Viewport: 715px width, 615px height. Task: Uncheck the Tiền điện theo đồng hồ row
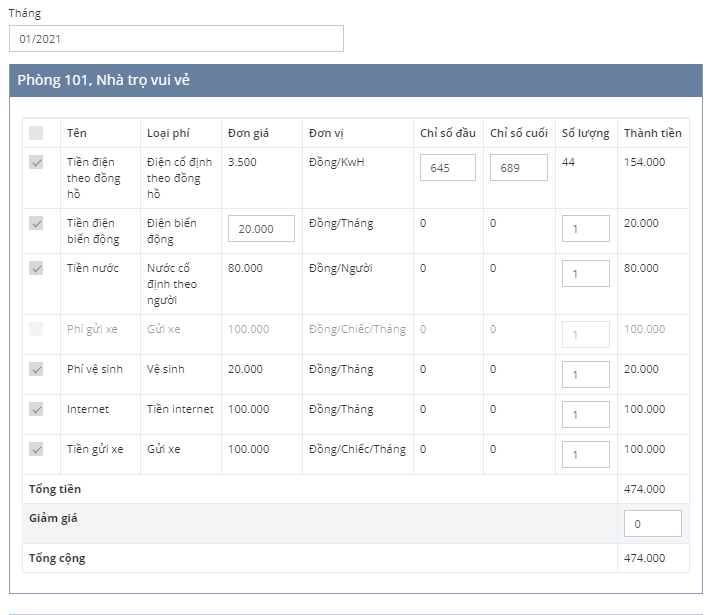[36, 162]
